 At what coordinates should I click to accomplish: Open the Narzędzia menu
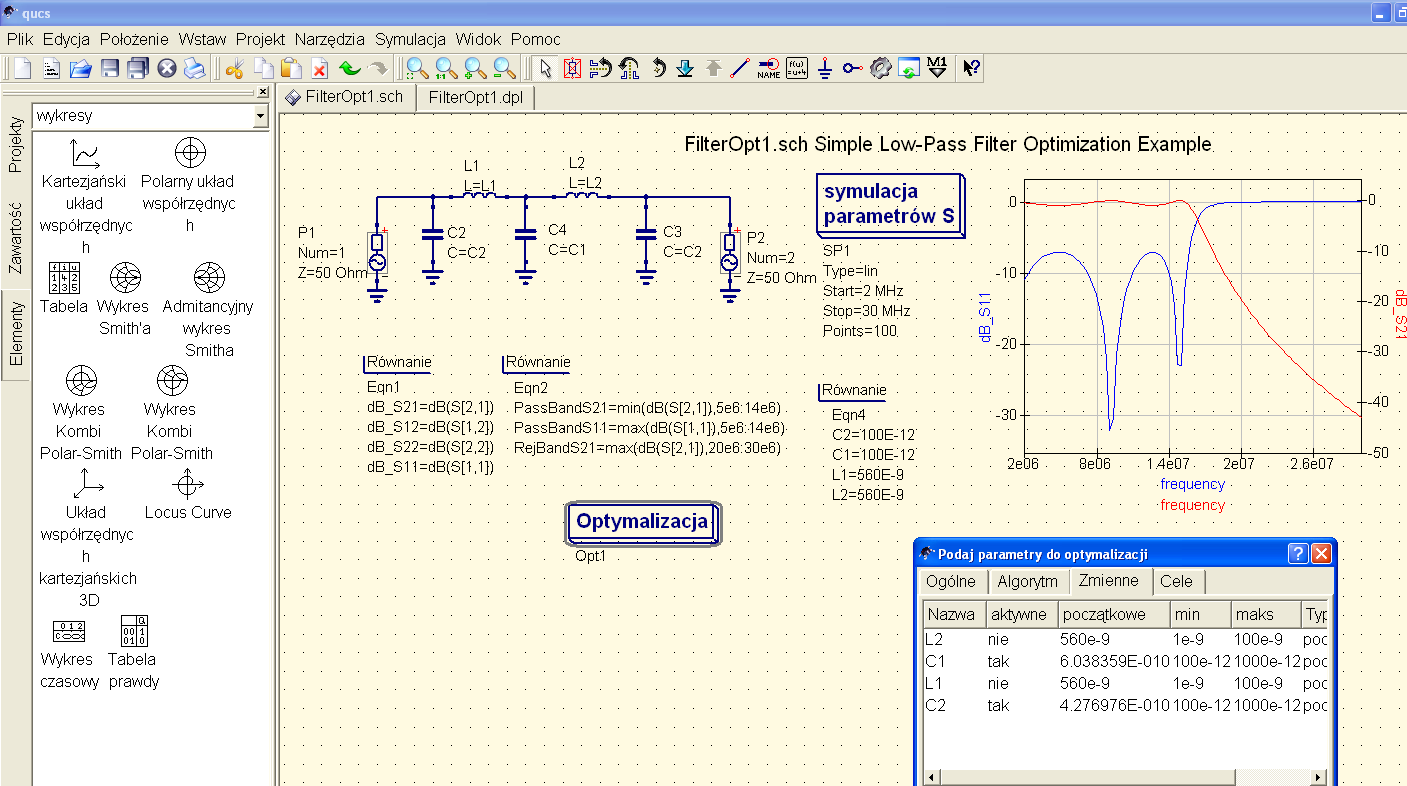pos(329,40)
